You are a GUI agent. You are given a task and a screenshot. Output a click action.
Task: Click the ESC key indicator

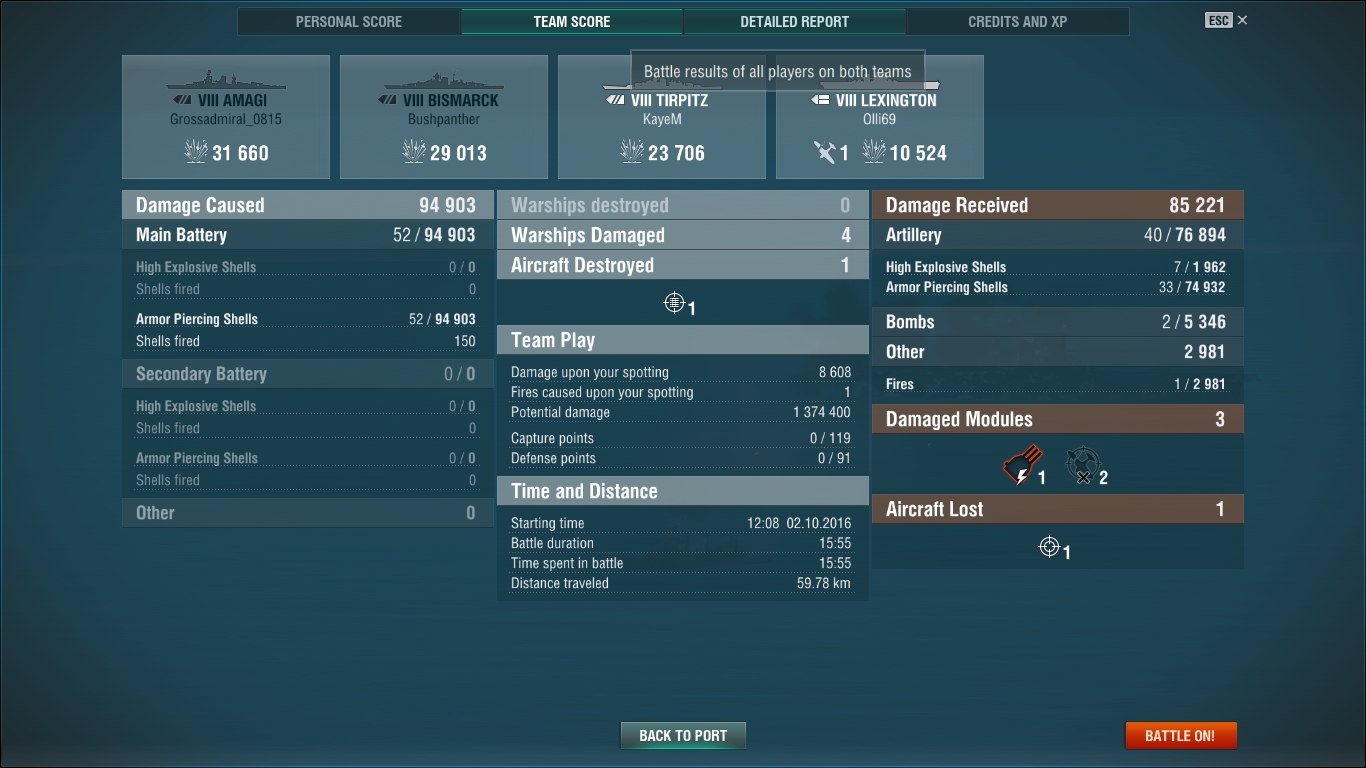coord(1218,20)
